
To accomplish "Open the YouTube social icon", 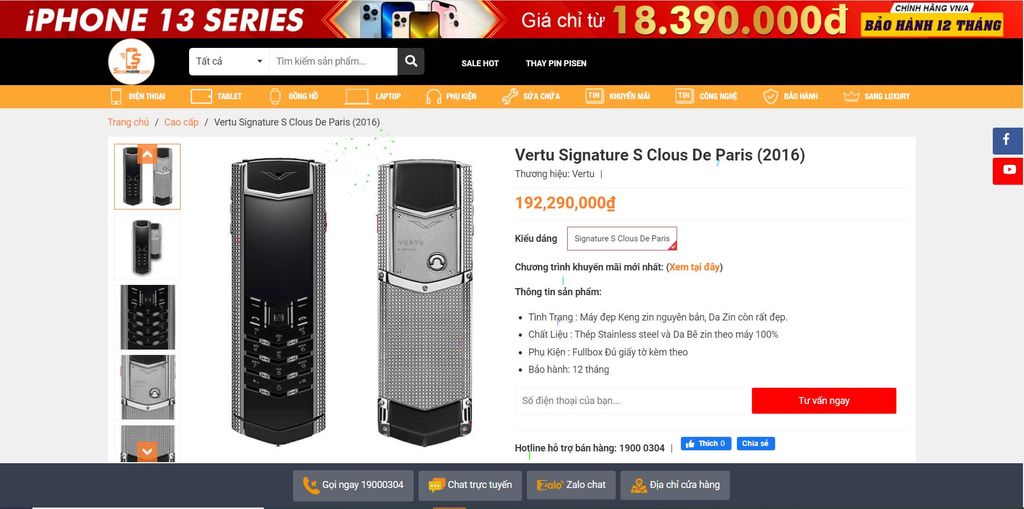I will tap(1007, 171).
